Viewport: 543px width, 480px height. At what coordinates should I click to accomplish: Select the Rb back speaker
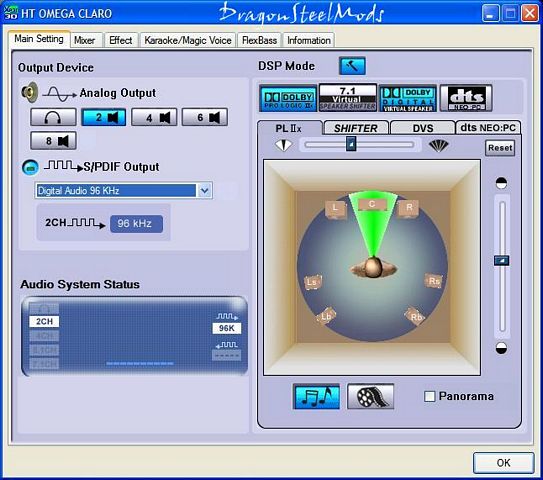(x=416, y=316)
